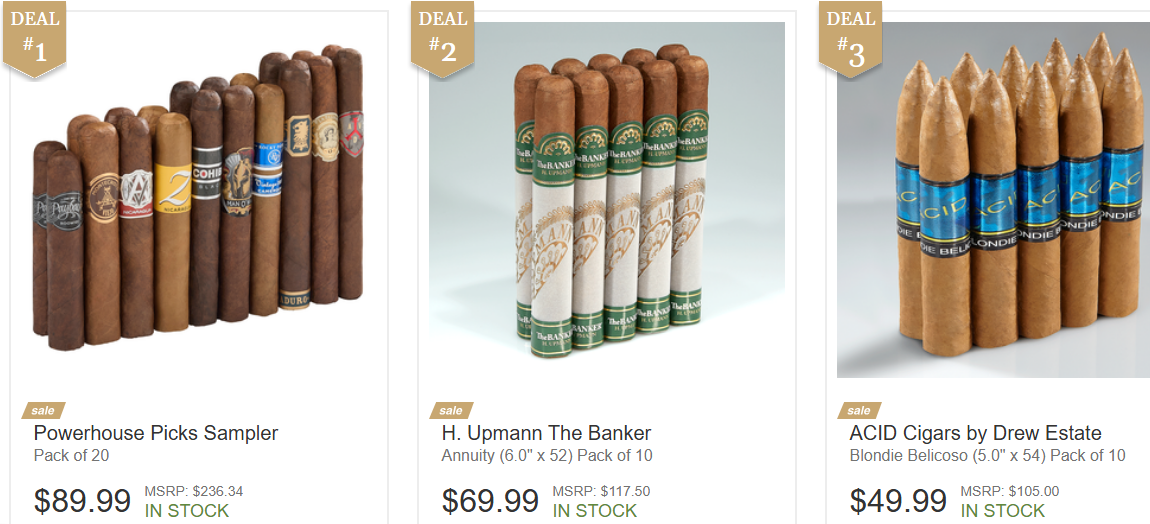Click the $89.99 price

pos(82,501)
